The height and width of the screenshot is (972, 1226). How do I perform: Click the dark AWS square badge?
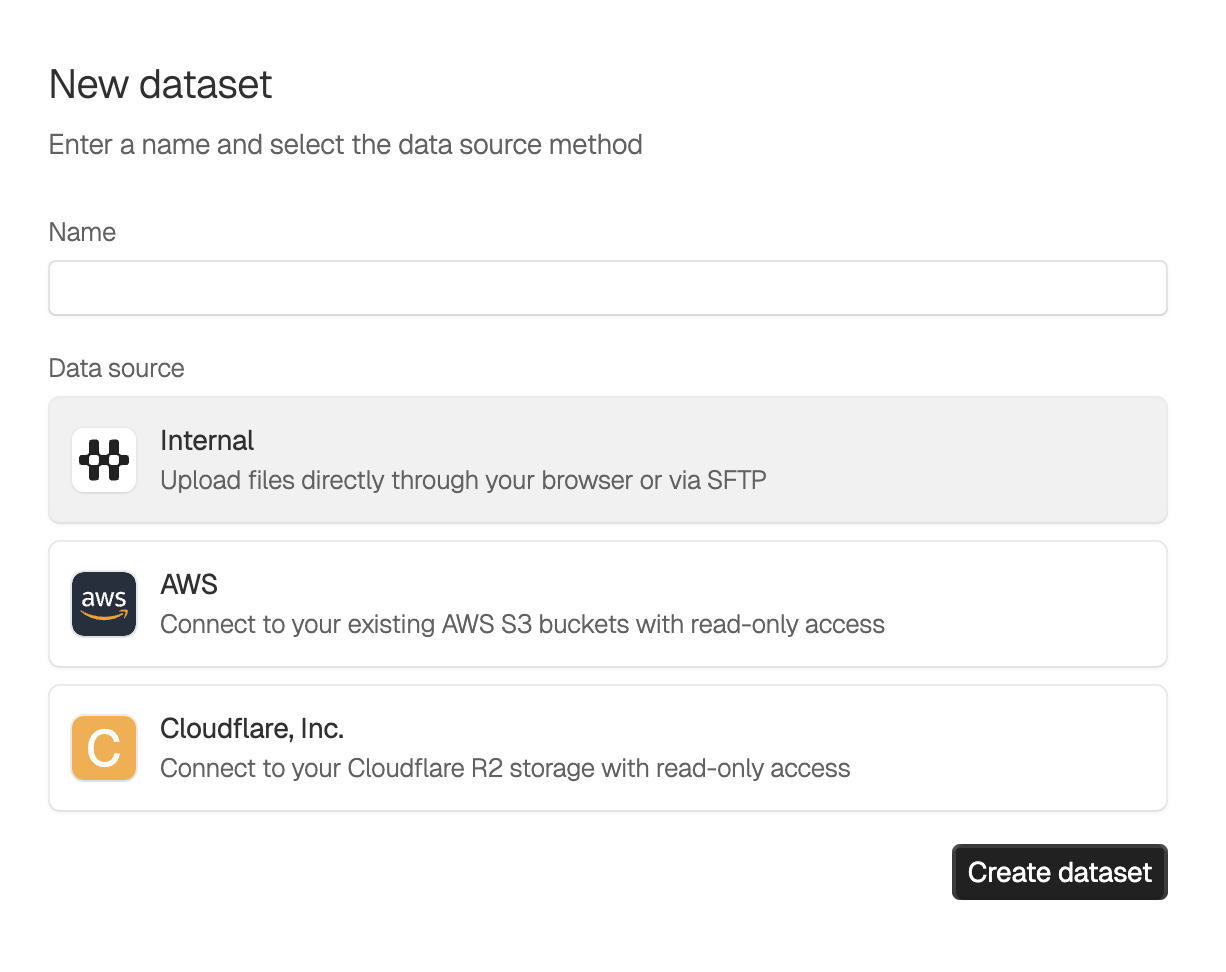(x=104, y=604)
